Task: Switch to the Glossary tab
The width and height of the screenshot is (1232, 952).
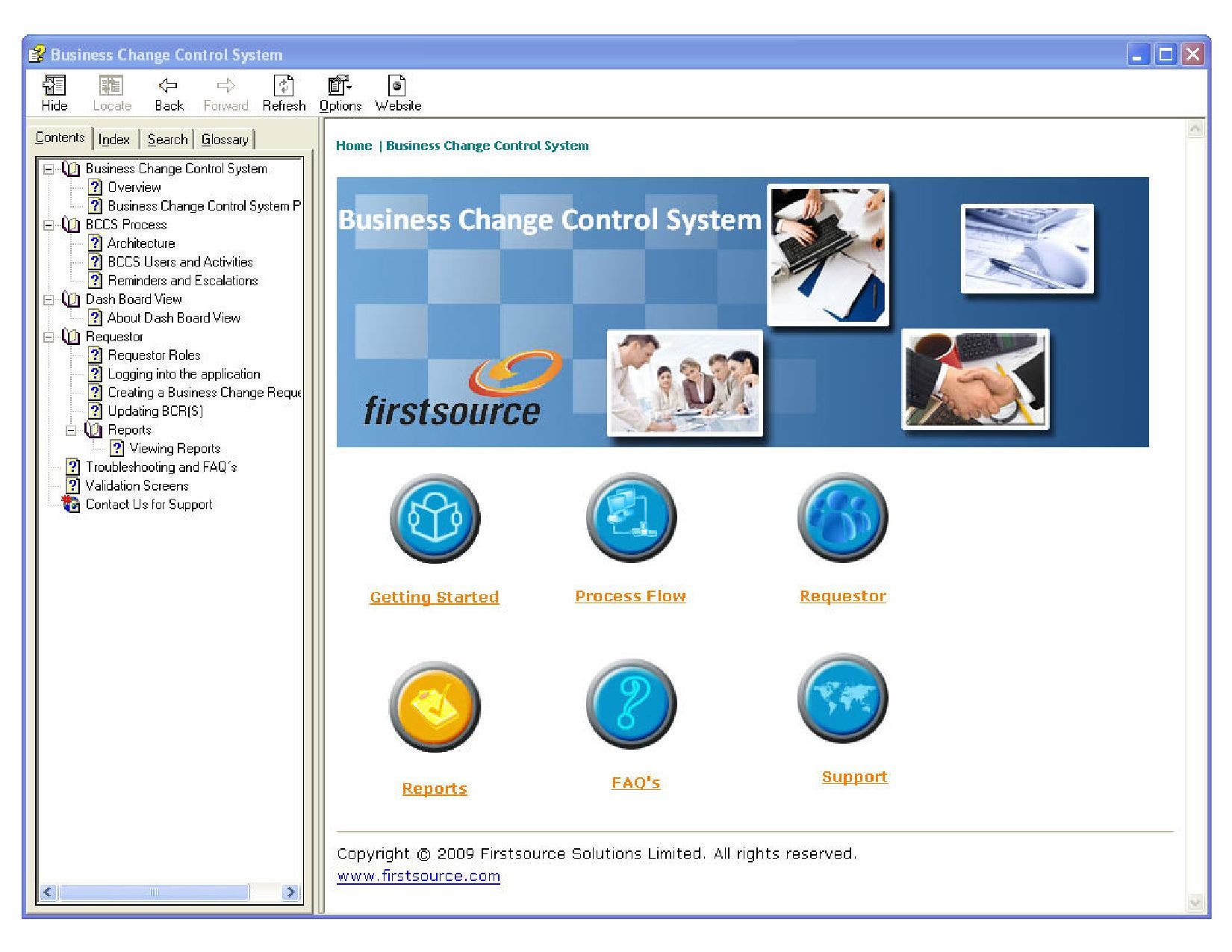Action: tap(225, 140)
